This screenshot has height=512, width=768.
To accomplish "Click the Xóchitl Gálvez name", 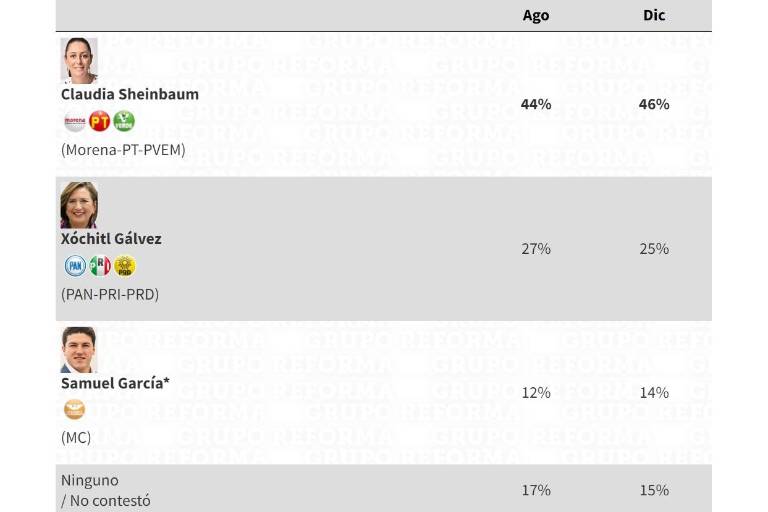I will (x=111, y=239).
